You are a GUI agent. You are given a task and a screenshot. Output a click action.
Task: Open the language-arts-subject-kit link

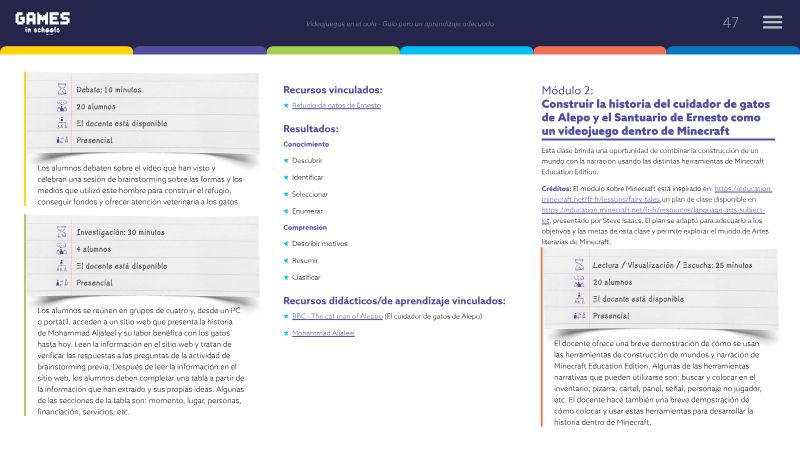tap(653, 210)
